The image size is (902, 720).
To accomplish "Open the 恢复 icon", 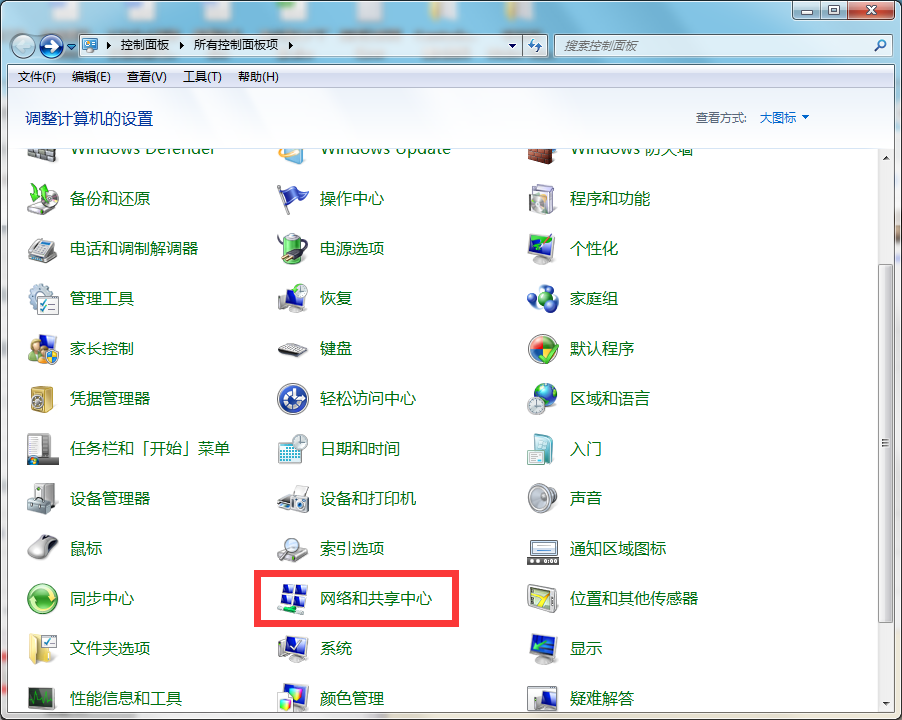I will (x=293, y=298).
